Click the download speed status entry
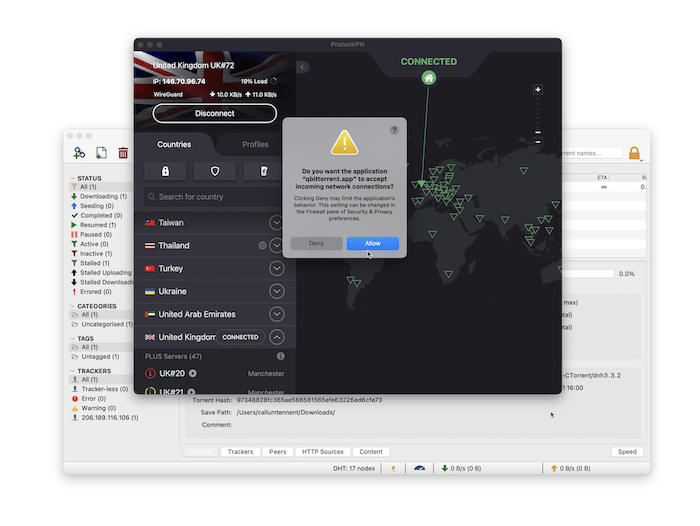The height and width of the screenshot is (526, 700). (x=461, y=468)
